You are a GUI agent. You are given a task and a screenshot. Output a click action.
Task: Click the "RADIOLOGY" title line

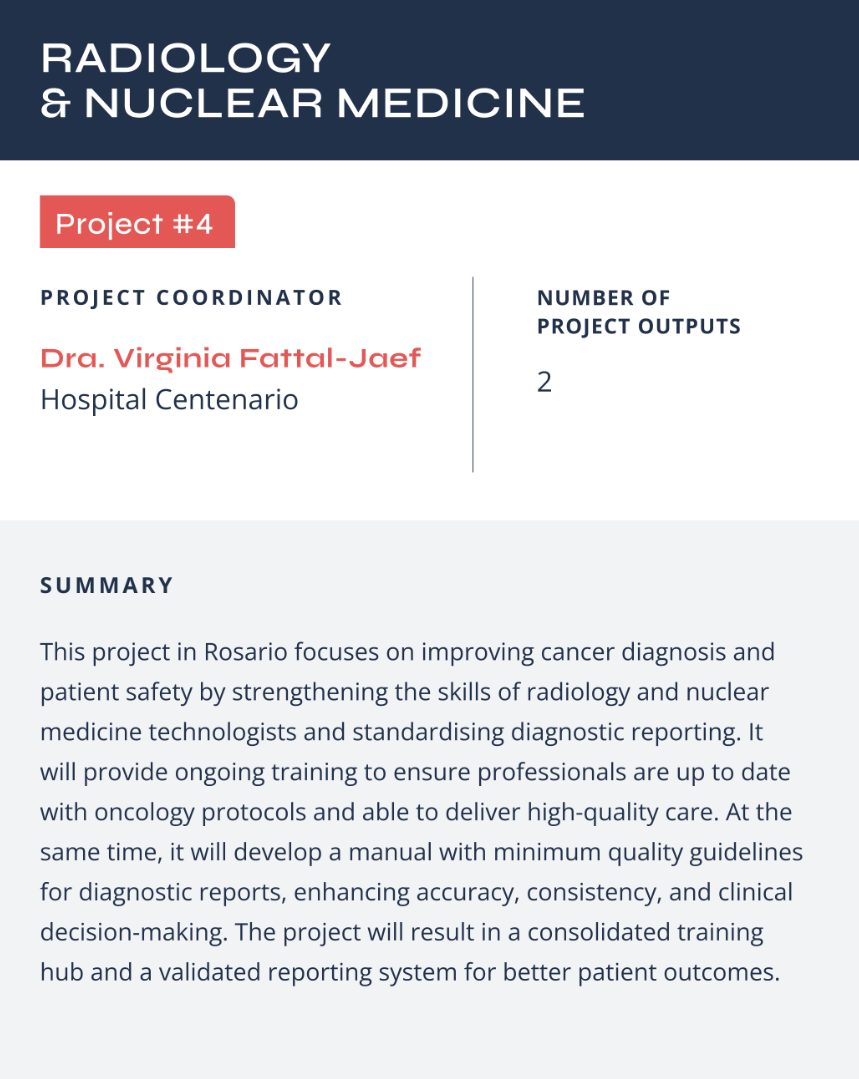(185, 59)
